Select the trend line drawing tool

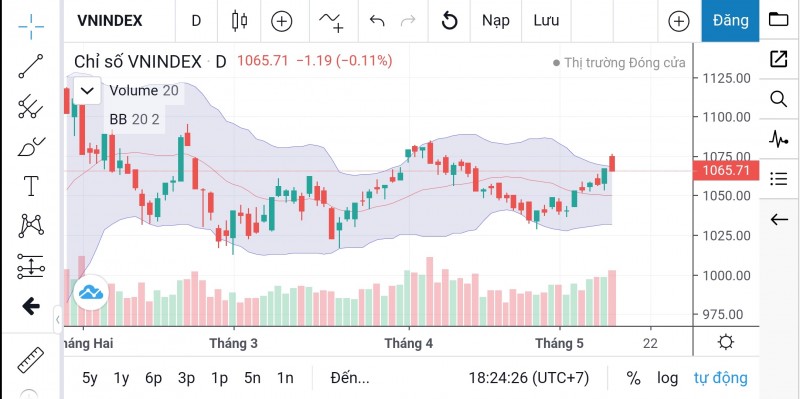coord(31,66)
